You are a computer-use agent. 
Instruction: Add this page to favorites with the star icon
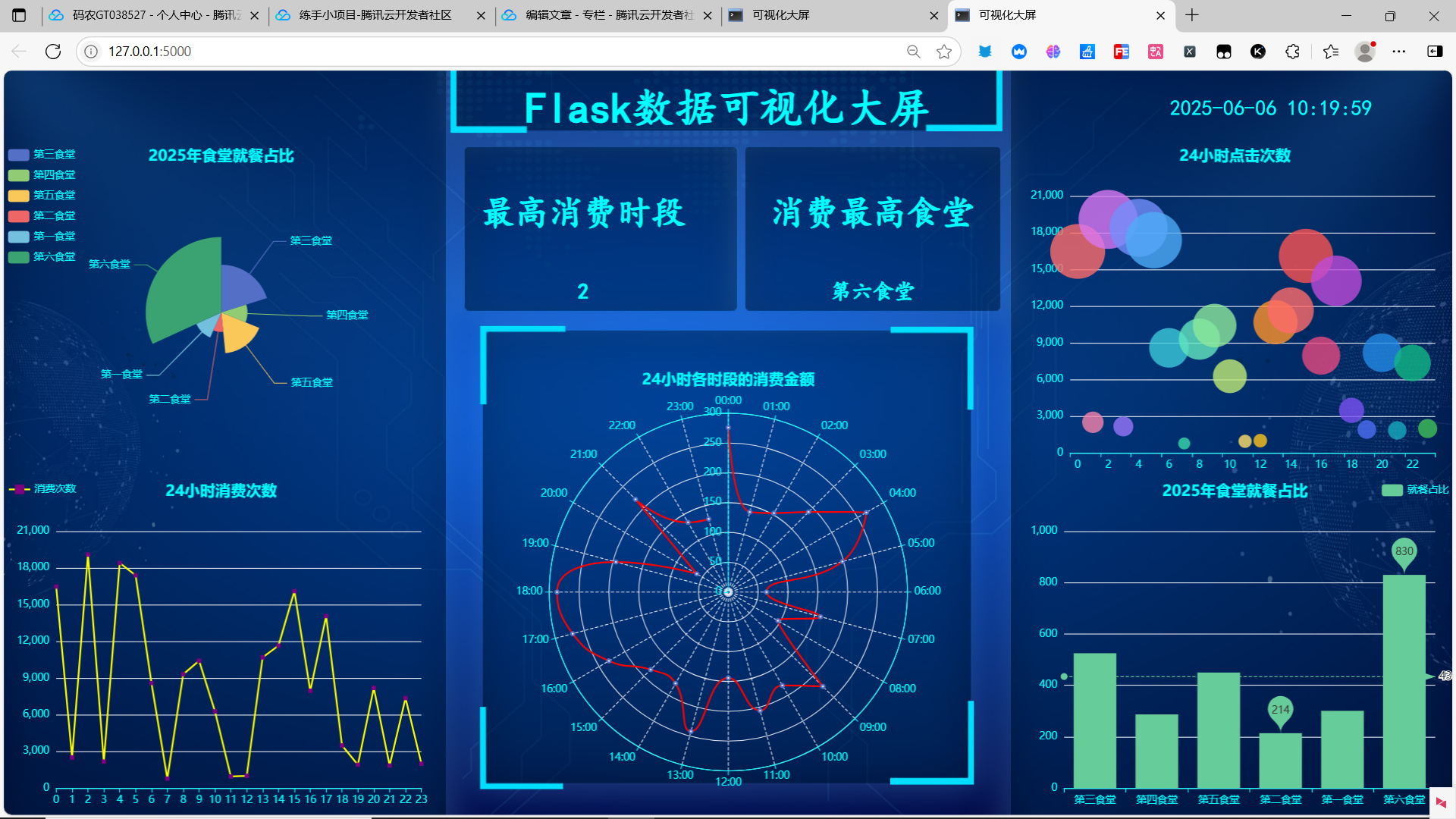click(x=944, y=52)
